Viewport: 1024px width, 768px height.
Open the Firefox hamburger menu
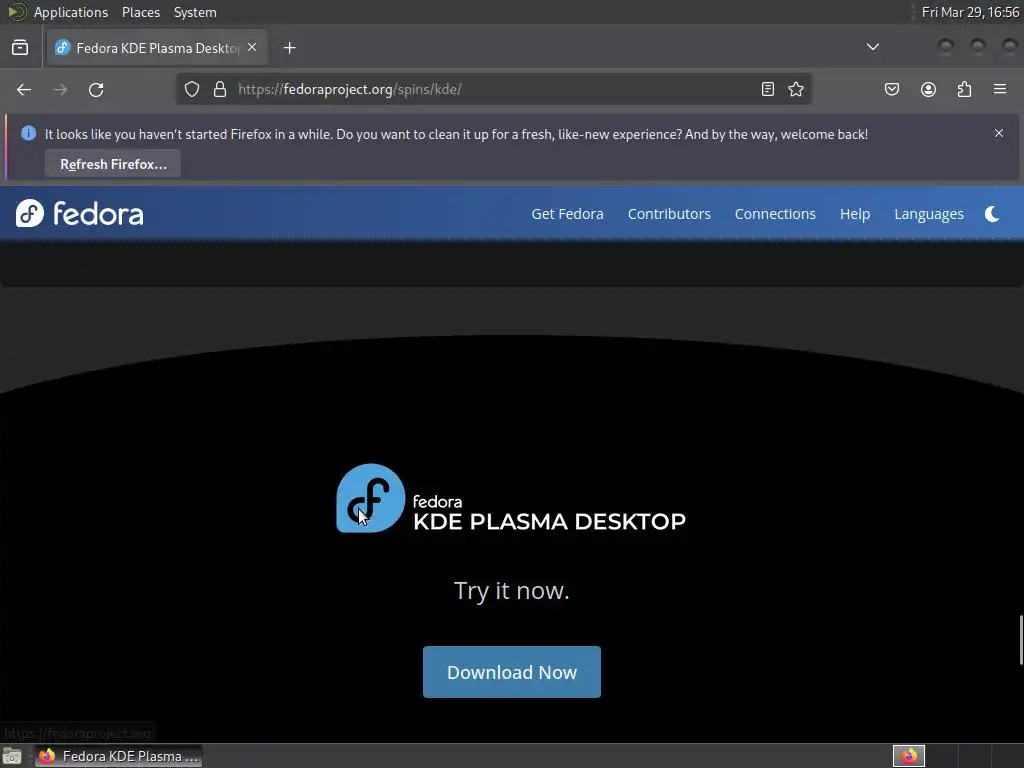click(1000, 89)
